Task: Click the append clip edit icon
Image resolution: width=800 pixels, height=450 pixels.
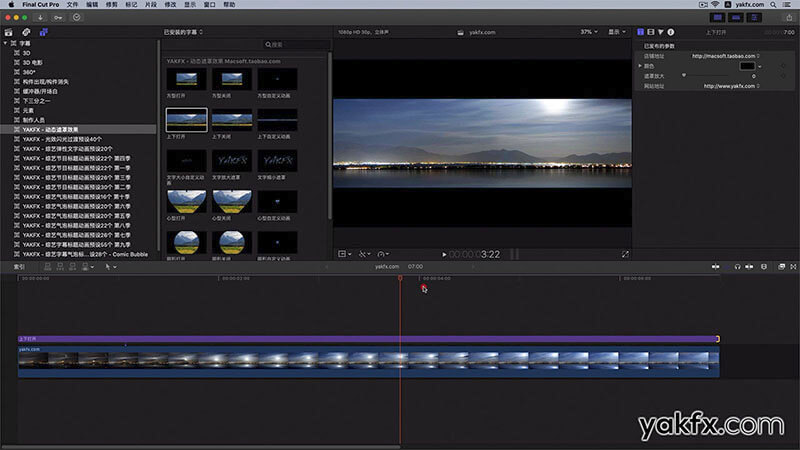Action: [x=72, y=267]
